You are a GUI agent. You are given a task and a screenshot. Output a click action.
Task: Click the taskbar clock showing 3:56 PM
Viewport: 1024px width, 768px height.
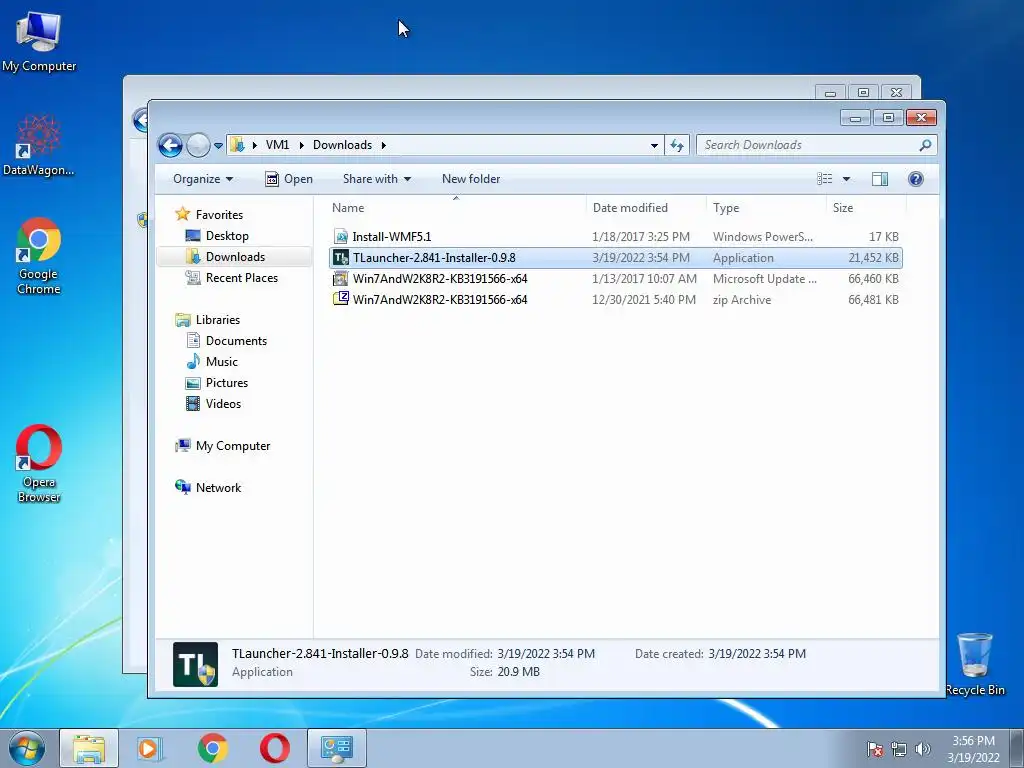pyautogui.click(x=973, y=749)
